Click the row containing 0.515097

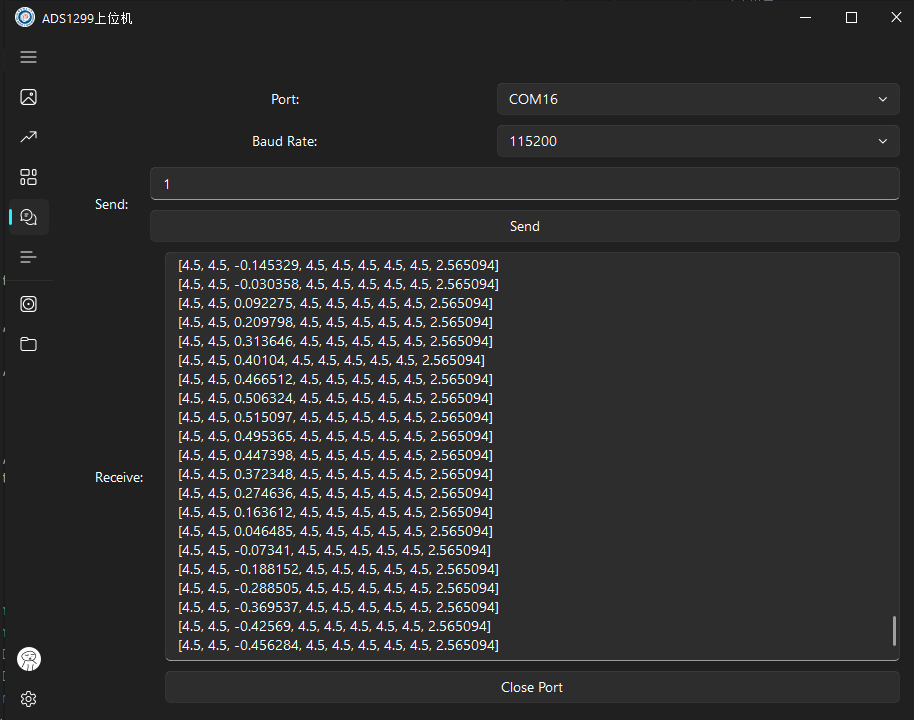click(335, 417)
